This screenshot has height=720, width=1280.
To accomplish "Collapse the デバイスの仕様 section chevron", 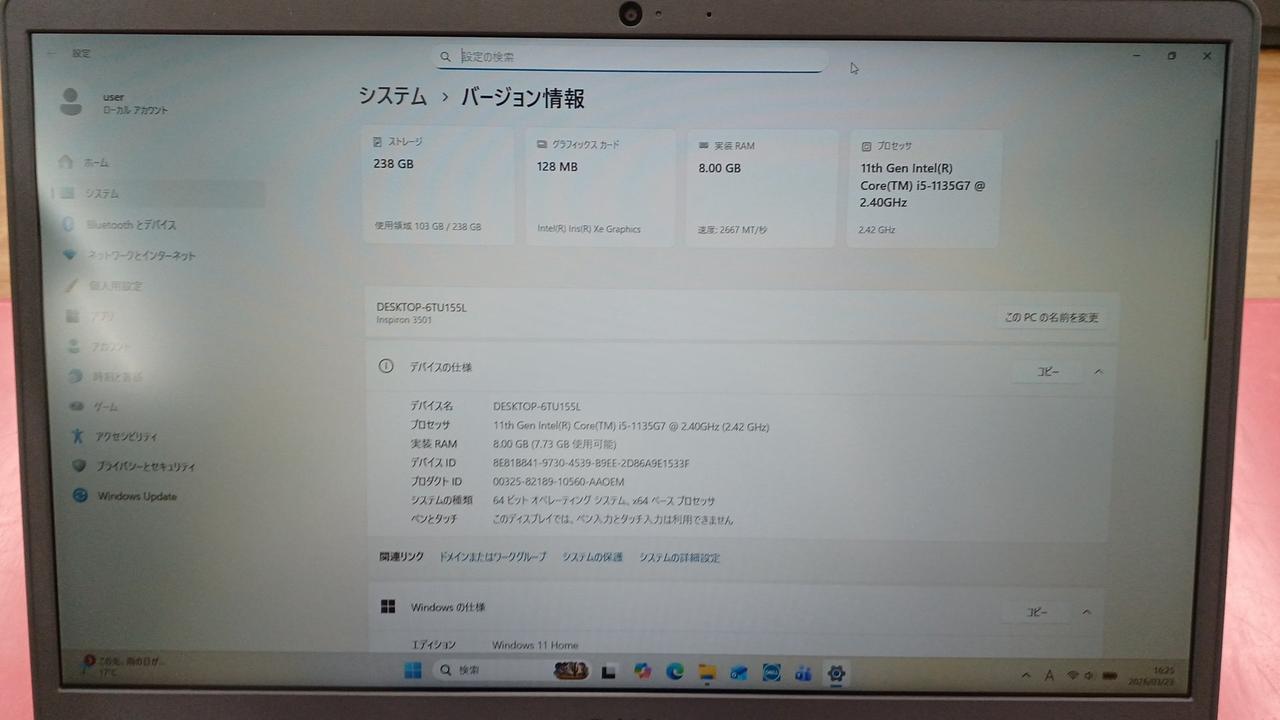I will tap(1098, 372).
